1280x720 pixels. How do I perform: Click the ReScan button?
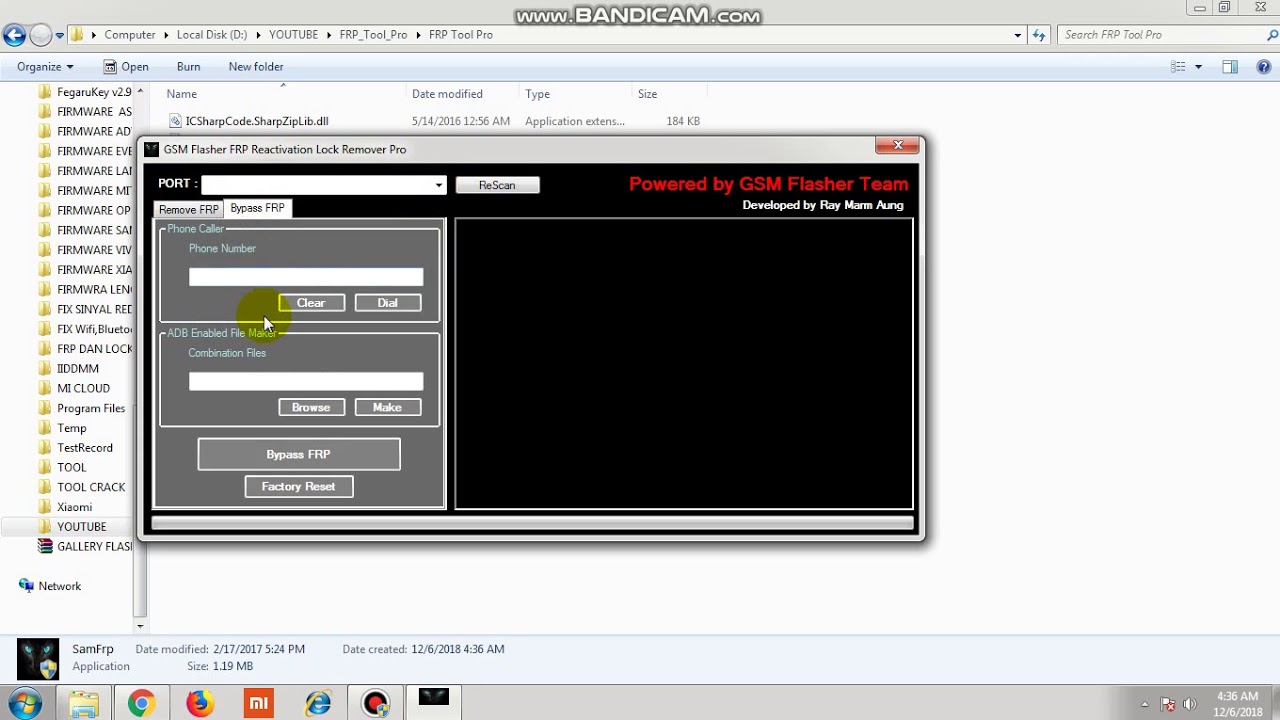click(497, 185)
